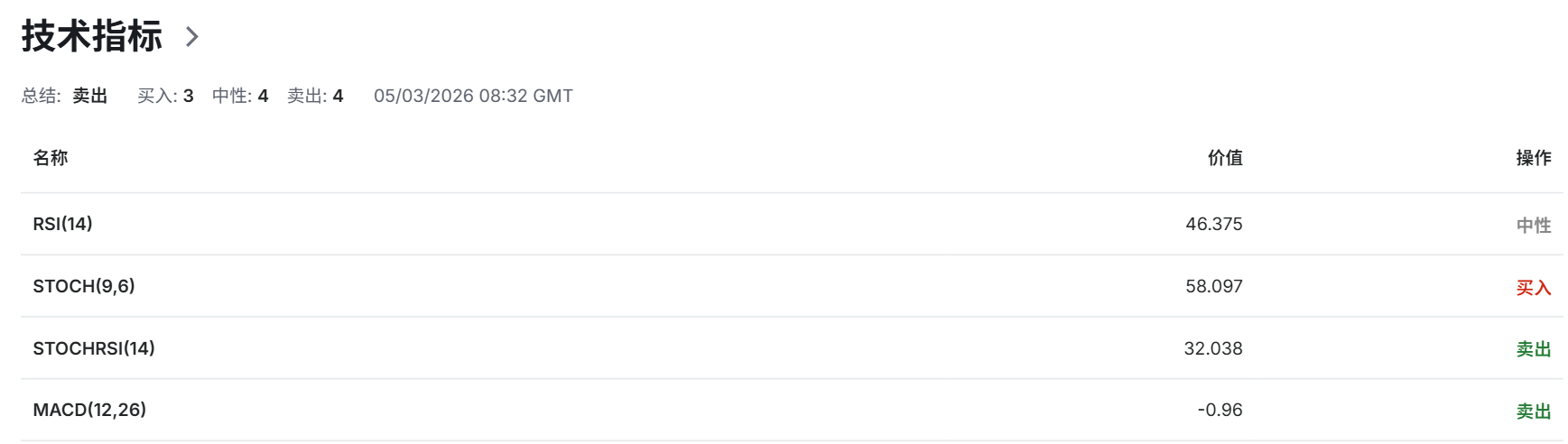This screenshot has width=1568, height=444.
Task: Click the 名称 column header
Action: [51, 158]
